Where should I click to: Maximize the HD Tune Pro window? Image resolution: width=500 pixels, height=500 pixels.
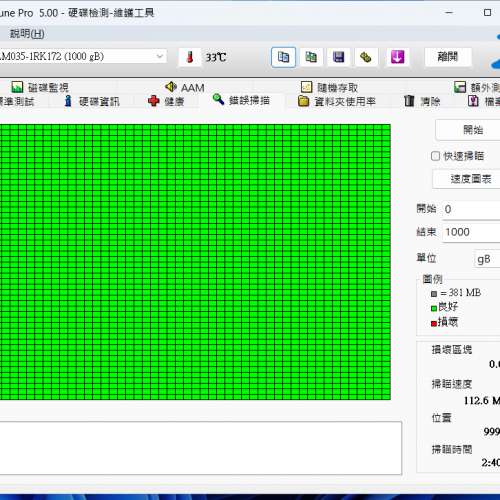tap(487, 13)
